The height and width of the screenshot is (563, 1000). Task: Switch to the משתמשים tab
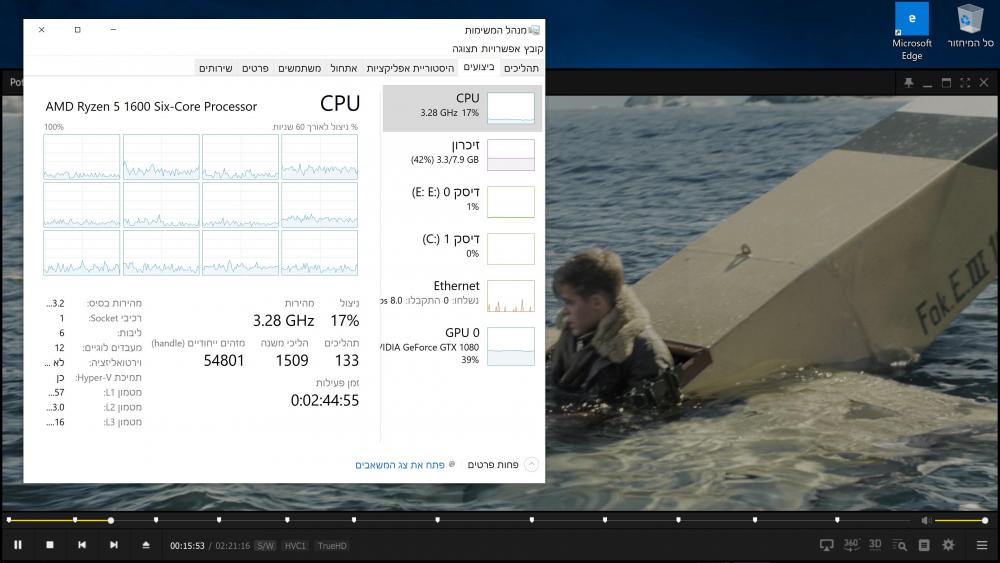tap(300, 68)
